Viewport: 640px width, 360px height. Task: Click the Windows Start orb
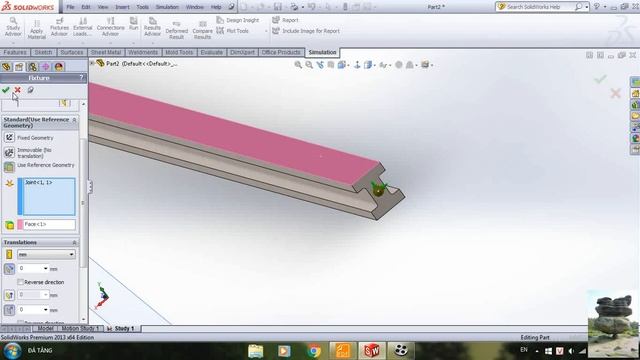12,351
